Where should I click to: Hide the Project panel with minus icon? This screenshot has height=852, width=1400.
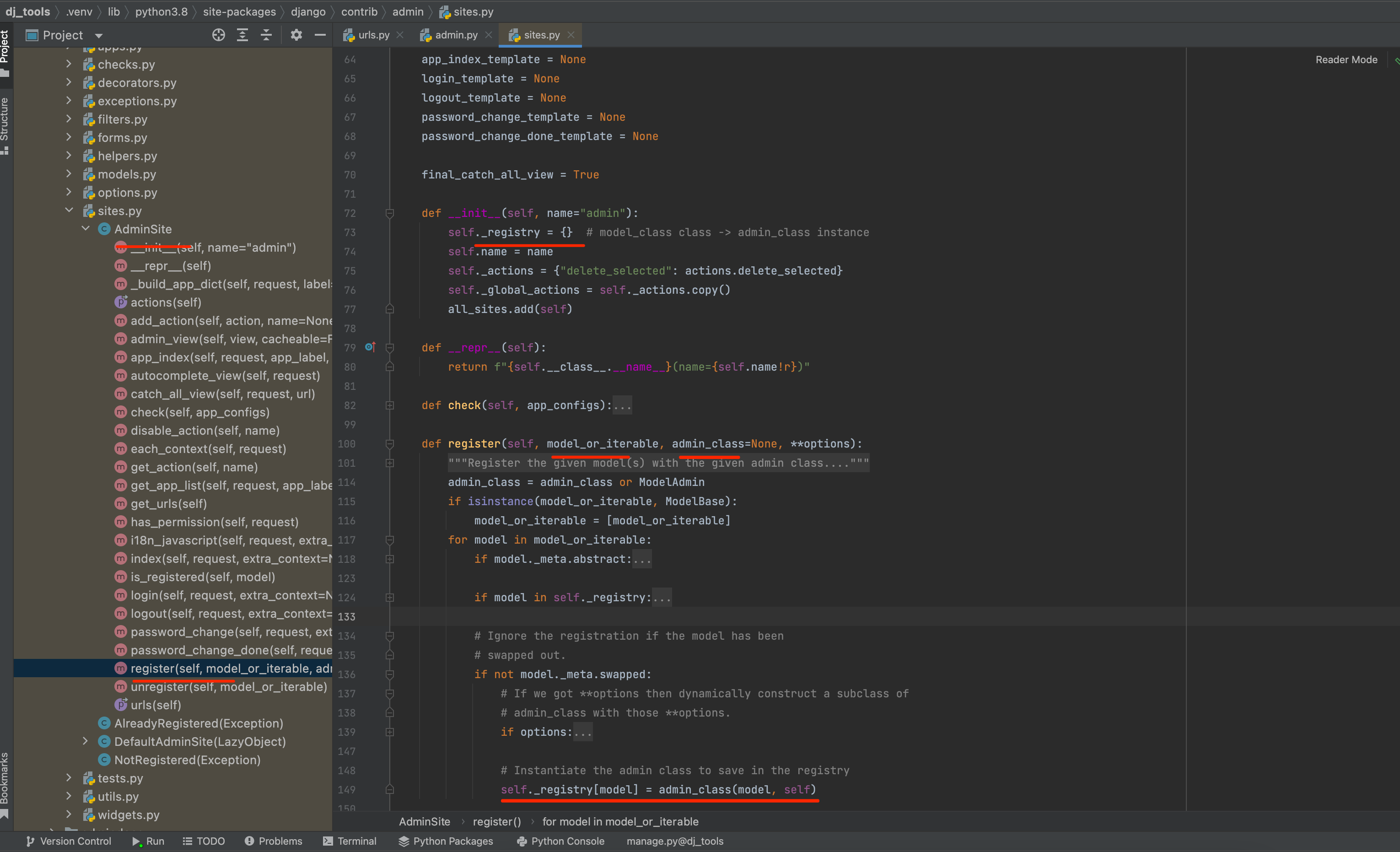point(320,35)
